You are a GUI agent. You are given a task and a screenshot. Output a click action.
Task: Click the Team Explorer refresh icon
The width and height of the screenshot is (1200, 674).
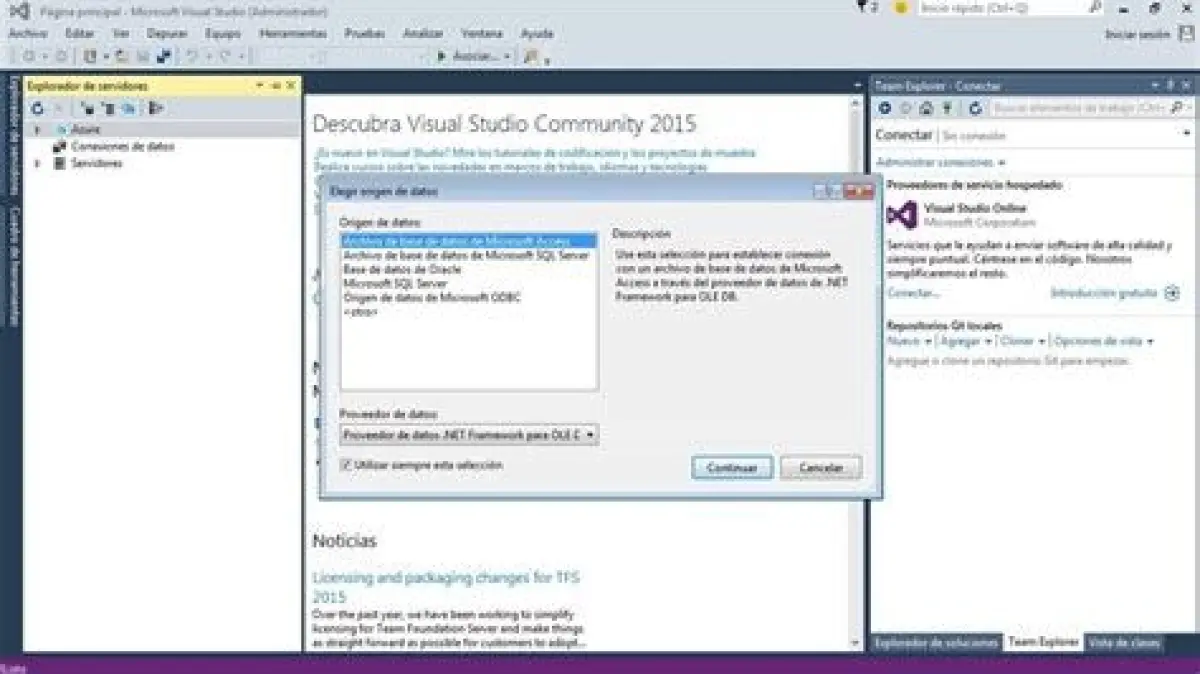click(975, 108)
